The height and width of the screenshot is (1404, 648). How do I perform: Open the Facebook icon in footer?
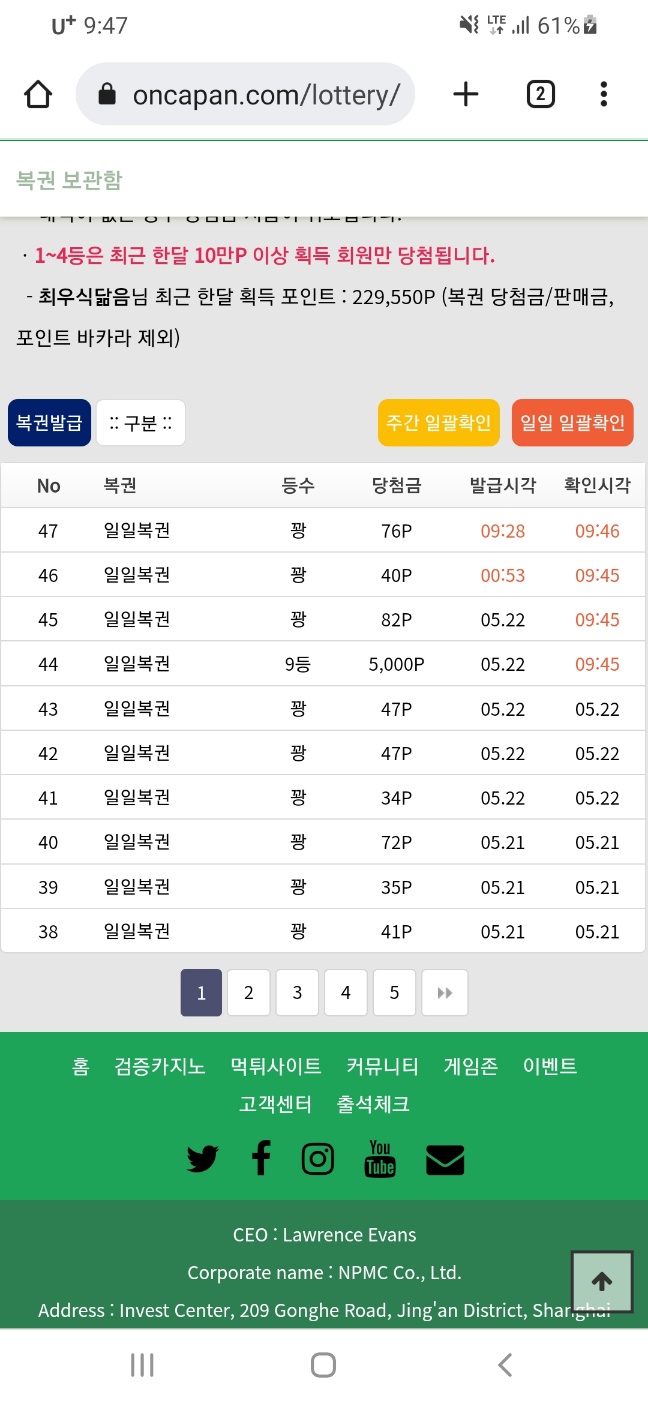click(x=261, y=1158)
